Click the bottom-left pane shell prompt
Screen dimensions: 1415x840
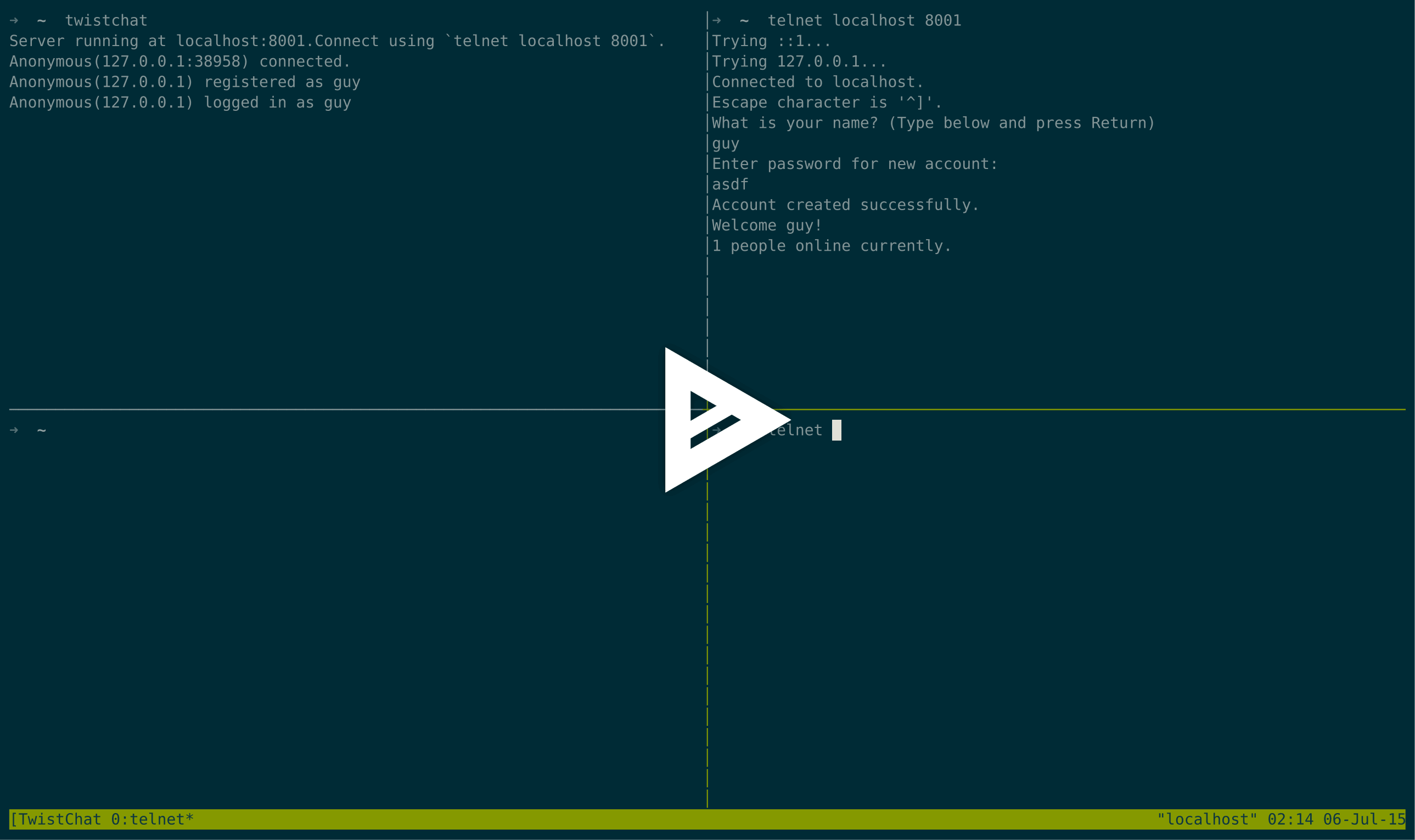coord(28,430)
